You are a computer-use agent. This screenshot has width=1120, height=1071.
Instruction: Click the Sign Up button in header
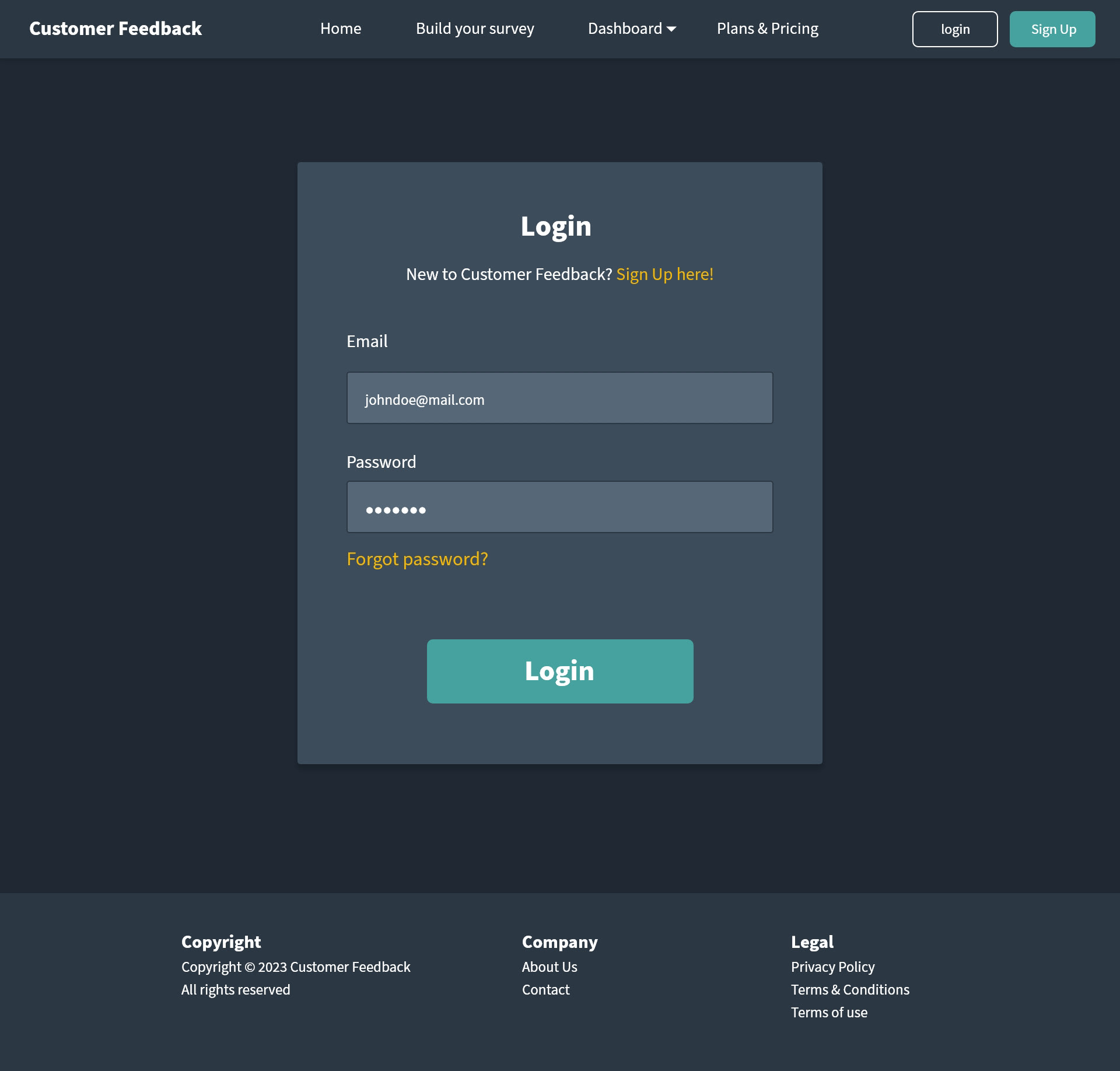(1052, 29)
